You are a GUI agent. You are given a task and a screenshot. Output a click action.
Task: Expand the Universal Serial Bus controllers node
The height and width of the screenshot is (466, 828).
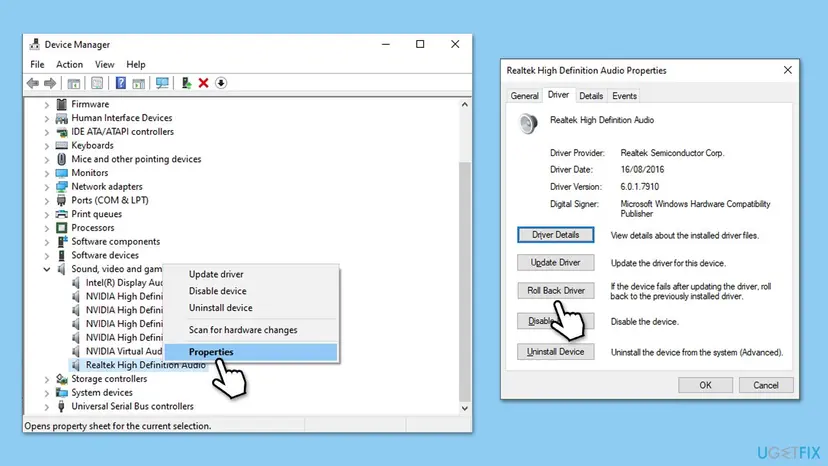(46, 407)
